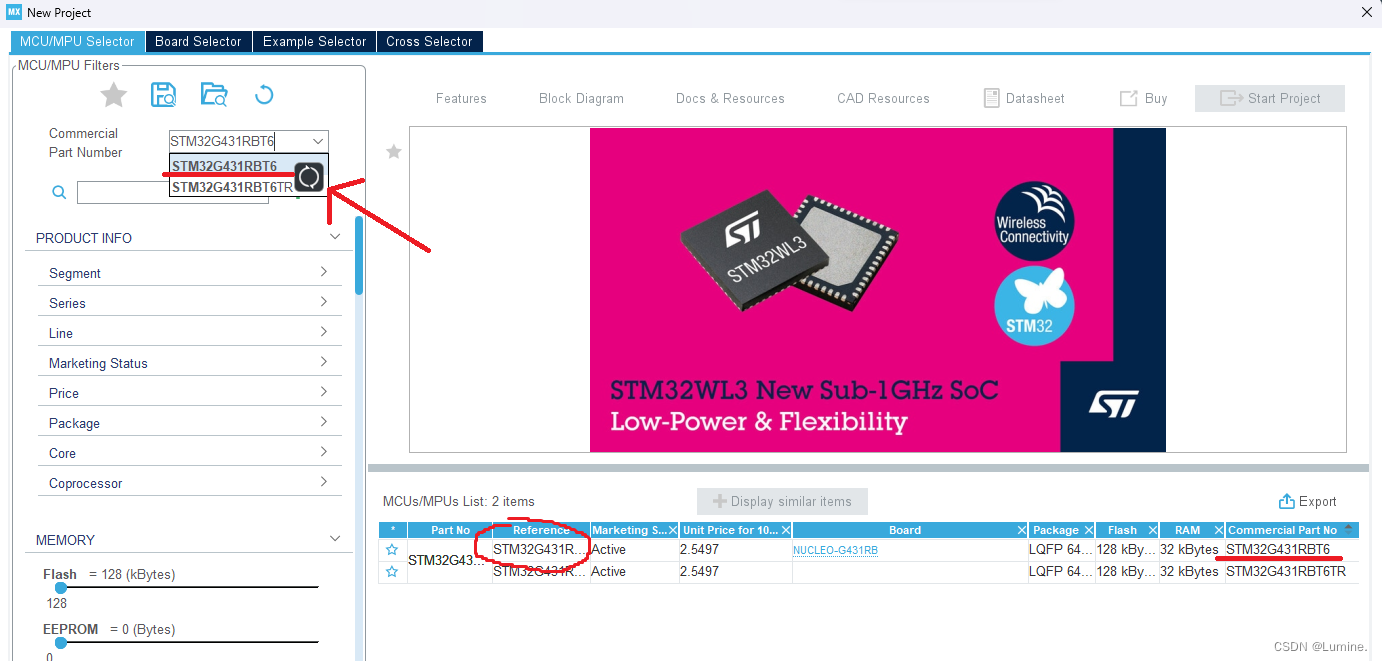Sort by Reference column header
Image resolution: width=1382 pixels, height=661 pixels.
pyautogui.click(x=541, y=530)
